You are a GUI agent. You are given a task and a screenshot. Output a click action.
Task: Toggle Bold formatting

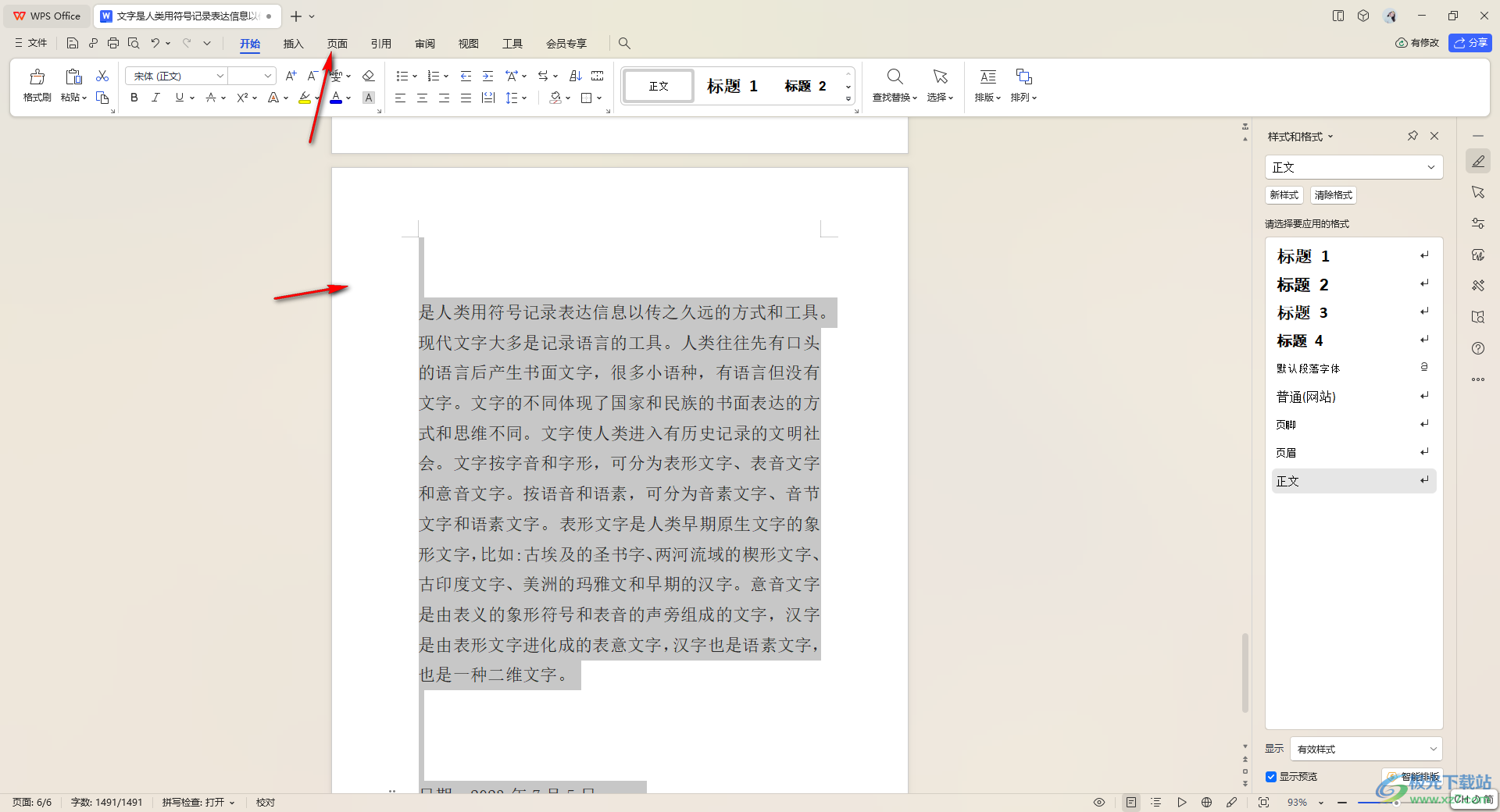134,98
